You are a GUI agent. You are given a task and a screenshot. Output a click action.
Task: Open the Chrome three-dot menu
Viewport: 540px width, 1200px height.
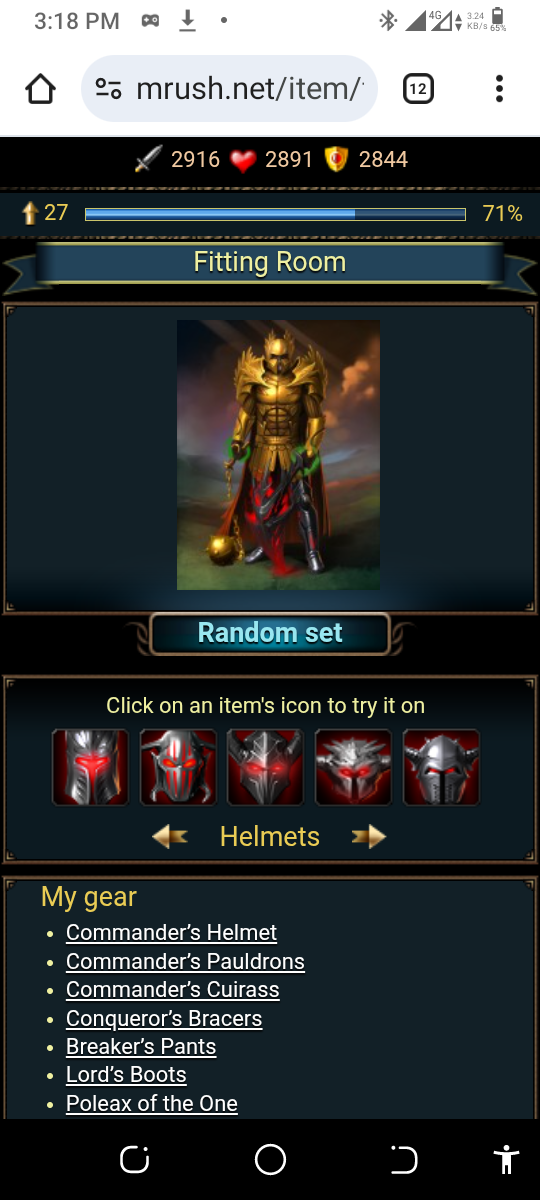tap(499, 89)
